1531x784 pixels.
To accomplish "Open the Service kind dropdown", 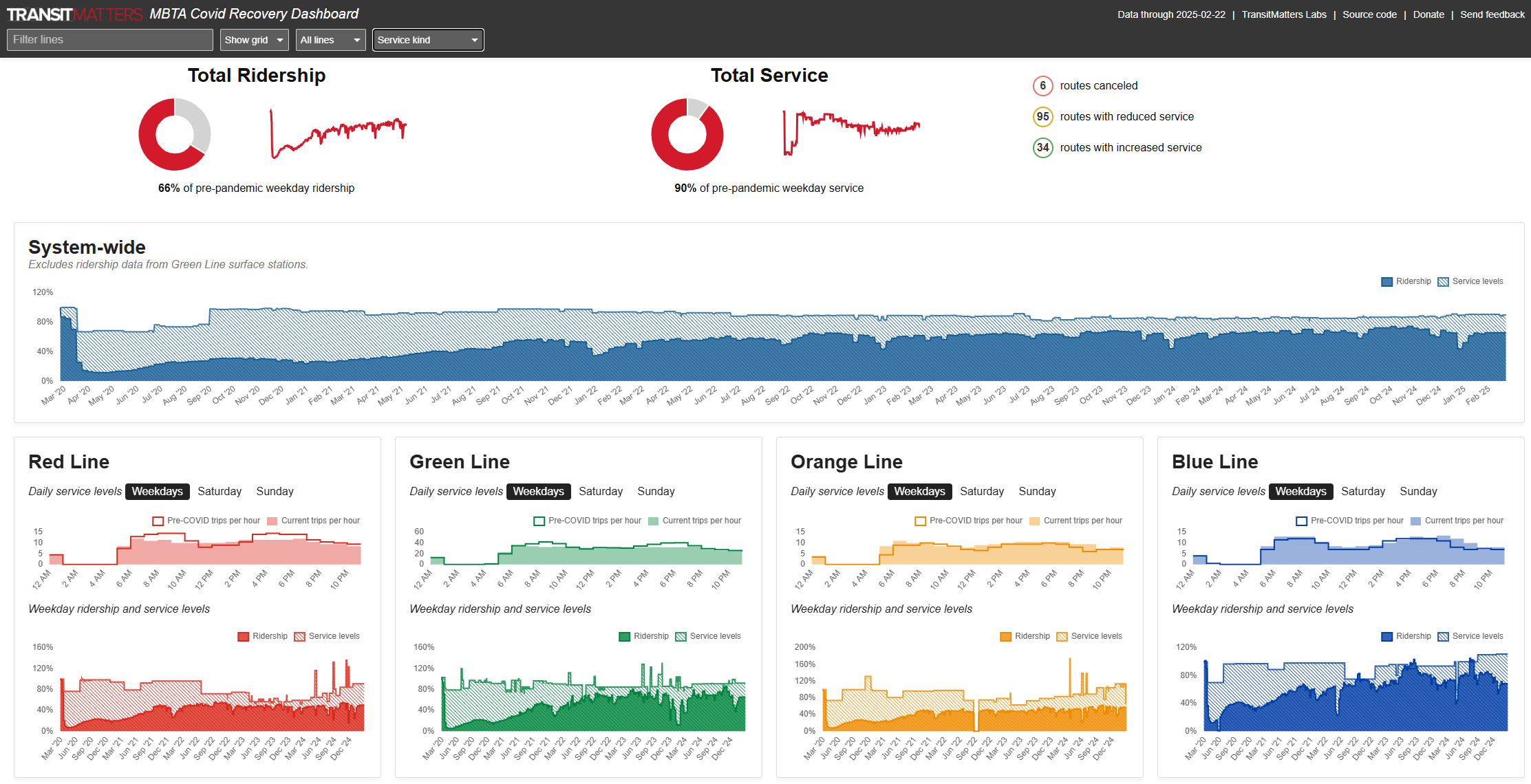I will tap(428, 40).
